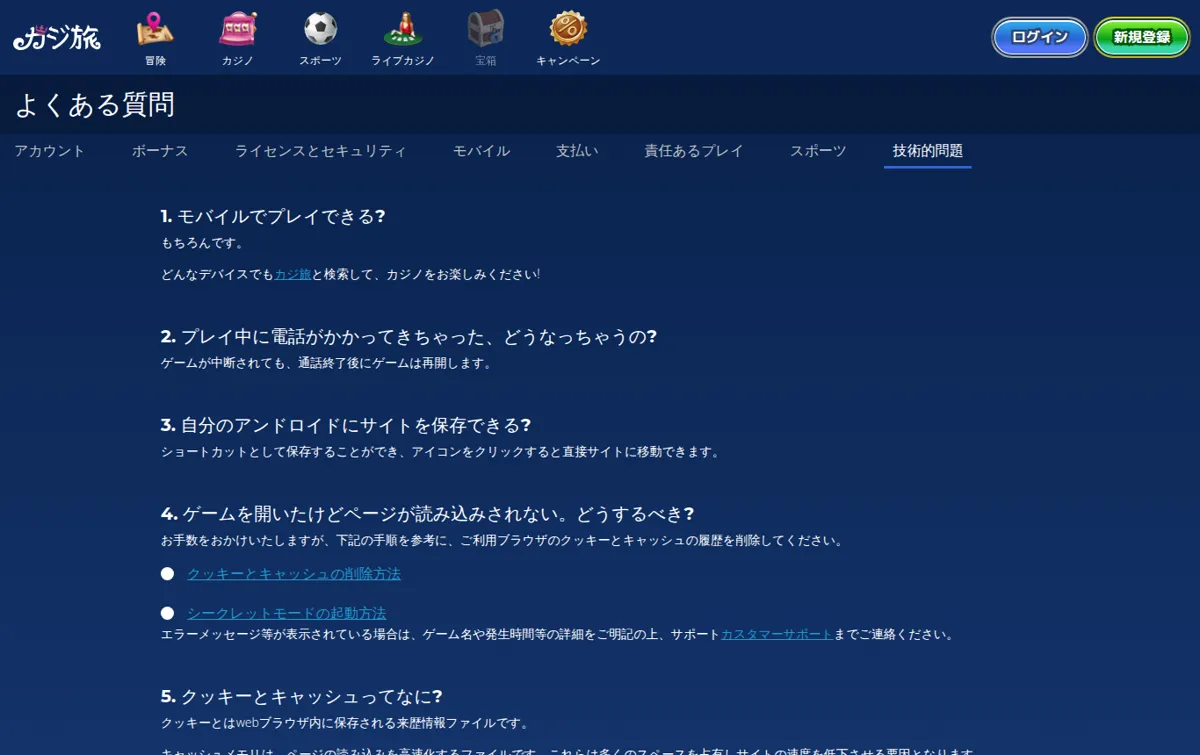1200x755 pixels.
Task: Switch to the ボーナス tab
Action: 160,151
